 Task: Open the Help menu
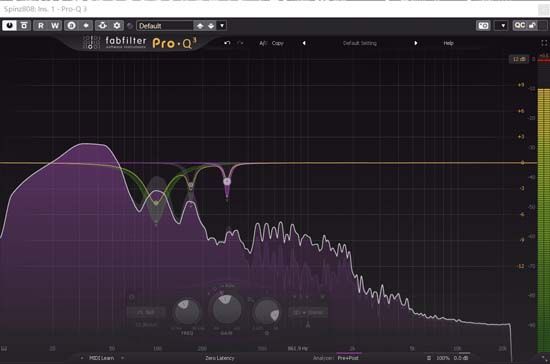click(448, 43)
